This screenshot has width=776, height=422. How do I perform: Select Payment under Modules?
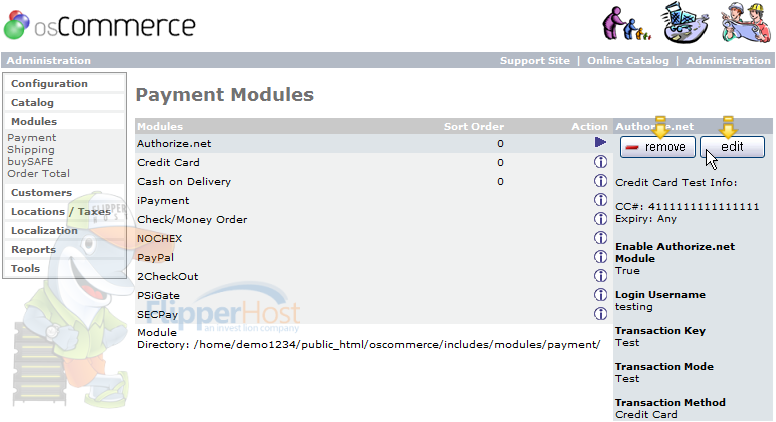(32, 138)
